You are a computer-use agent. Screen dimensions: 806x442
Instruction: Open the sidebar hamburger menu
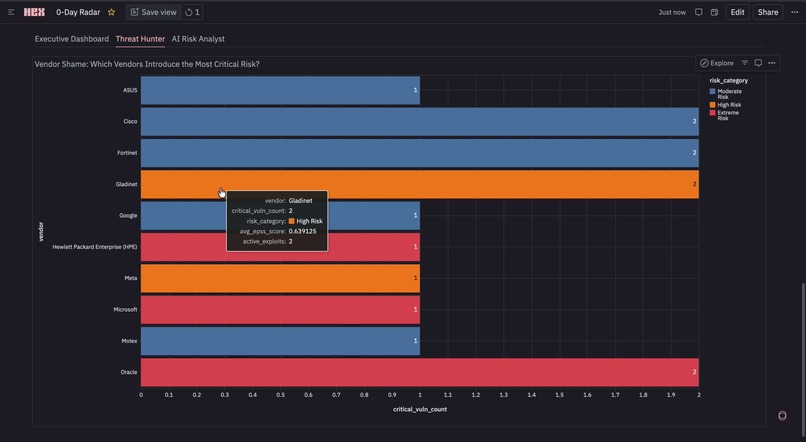tap(11, 12)
